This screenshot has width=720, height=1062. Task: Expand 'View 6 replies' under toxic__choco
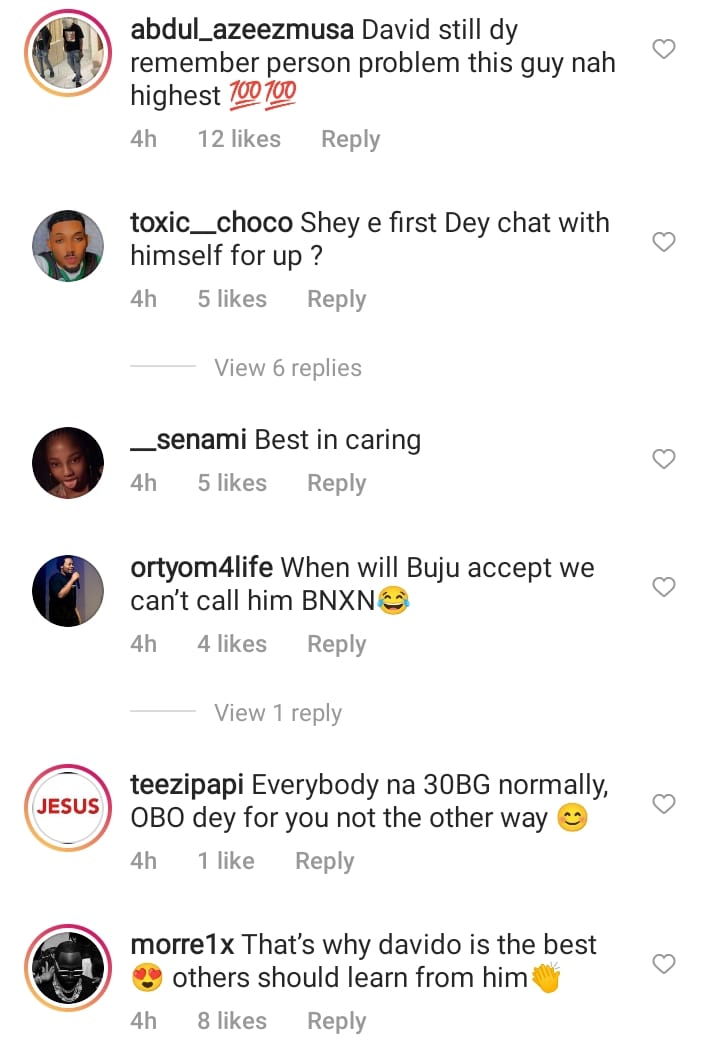click(287, 368)
